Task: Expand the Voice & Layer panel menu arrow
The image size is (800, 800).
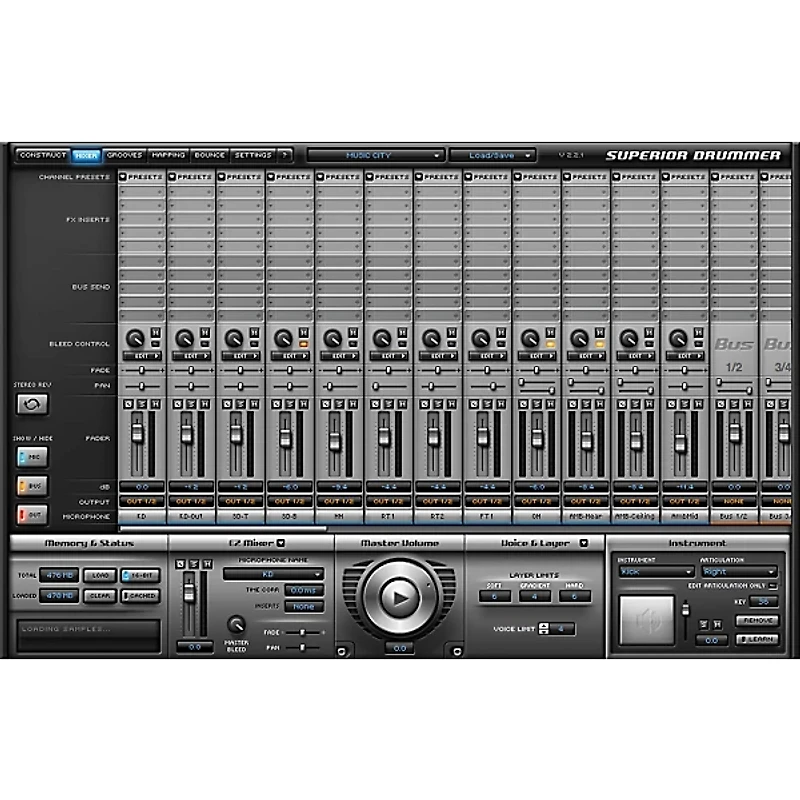Action: [x=584, y=543]
